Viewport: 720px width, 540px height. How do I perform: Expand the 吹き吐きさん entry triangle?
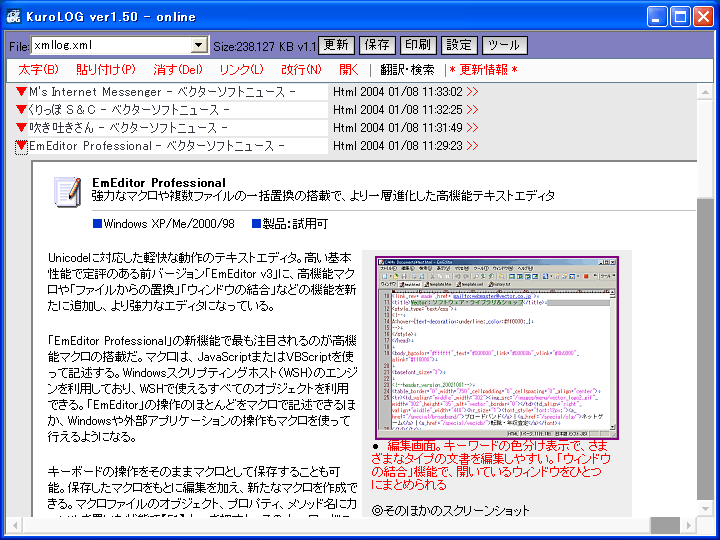point(21,127)
